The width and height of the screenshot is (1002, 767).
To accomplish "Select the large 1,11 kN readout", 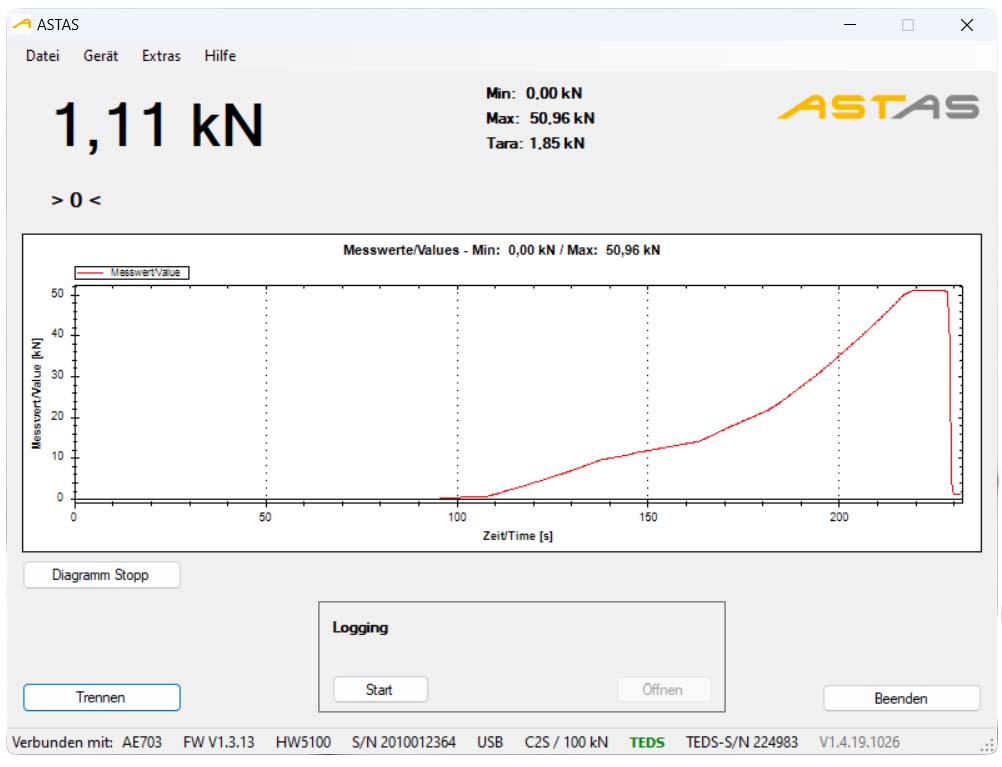I will pos(158,126).
